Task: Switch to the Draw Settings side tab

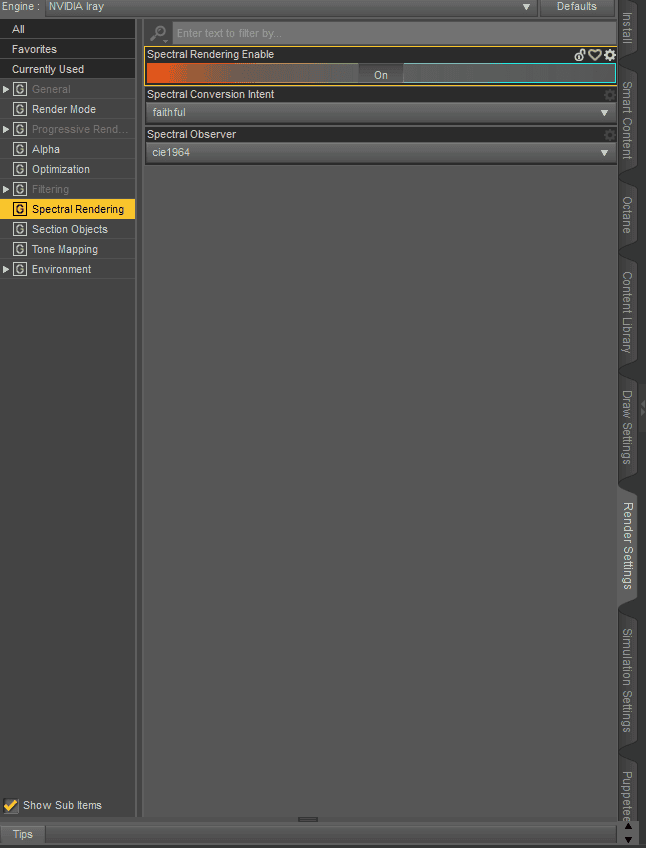Action: (x=627, y=427)
